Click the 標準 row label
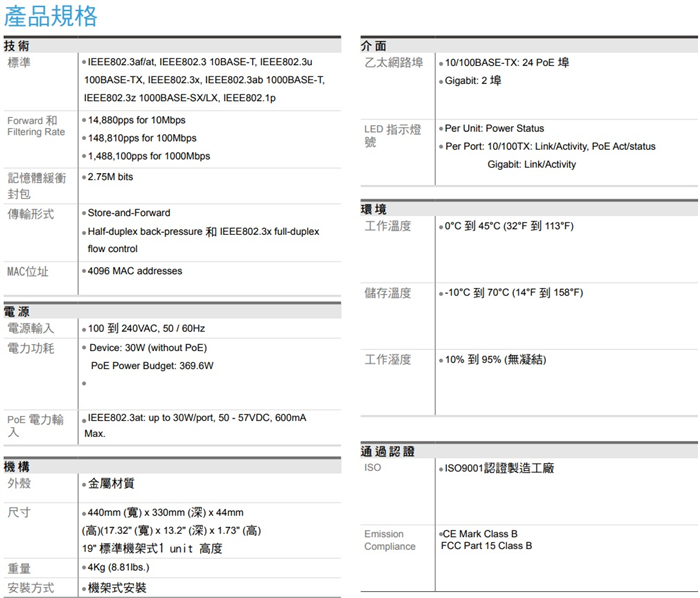This screenshot has width=700, height=598. pyautogui.click(x=19, y=63)
